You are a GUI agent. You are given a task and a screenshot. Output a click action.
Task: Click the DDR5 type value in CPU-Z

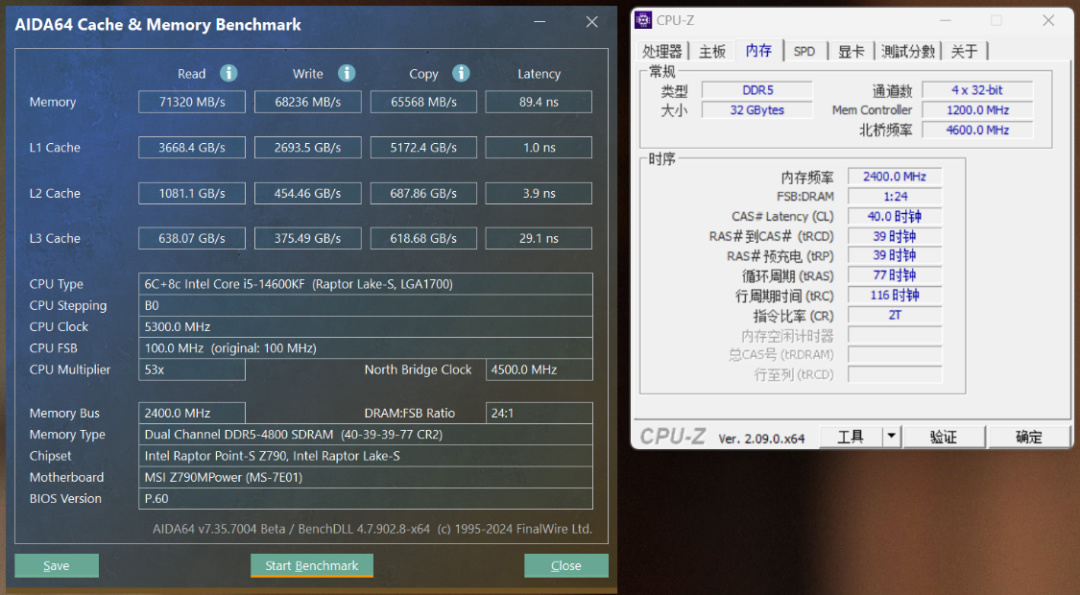[757, 90]
